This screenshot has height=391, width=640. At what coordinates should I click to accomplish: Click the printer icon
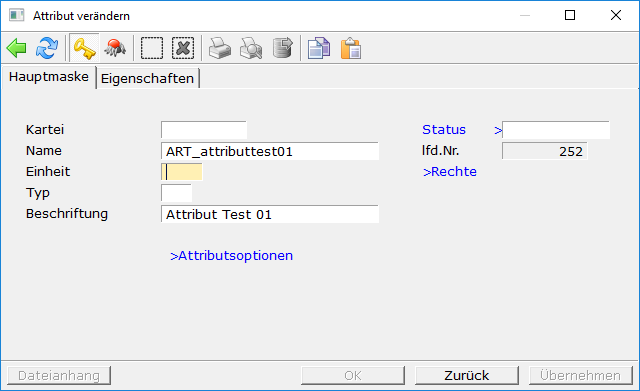pos(220,48)
